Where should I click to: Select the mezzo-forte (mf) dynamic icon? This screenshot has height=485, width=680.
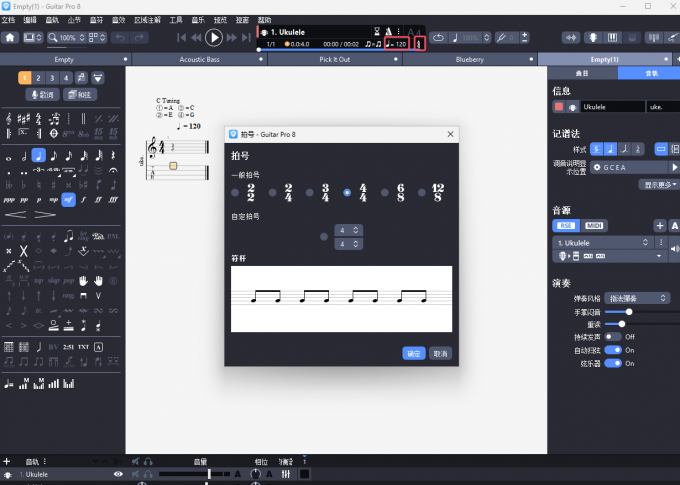[68, 199]
